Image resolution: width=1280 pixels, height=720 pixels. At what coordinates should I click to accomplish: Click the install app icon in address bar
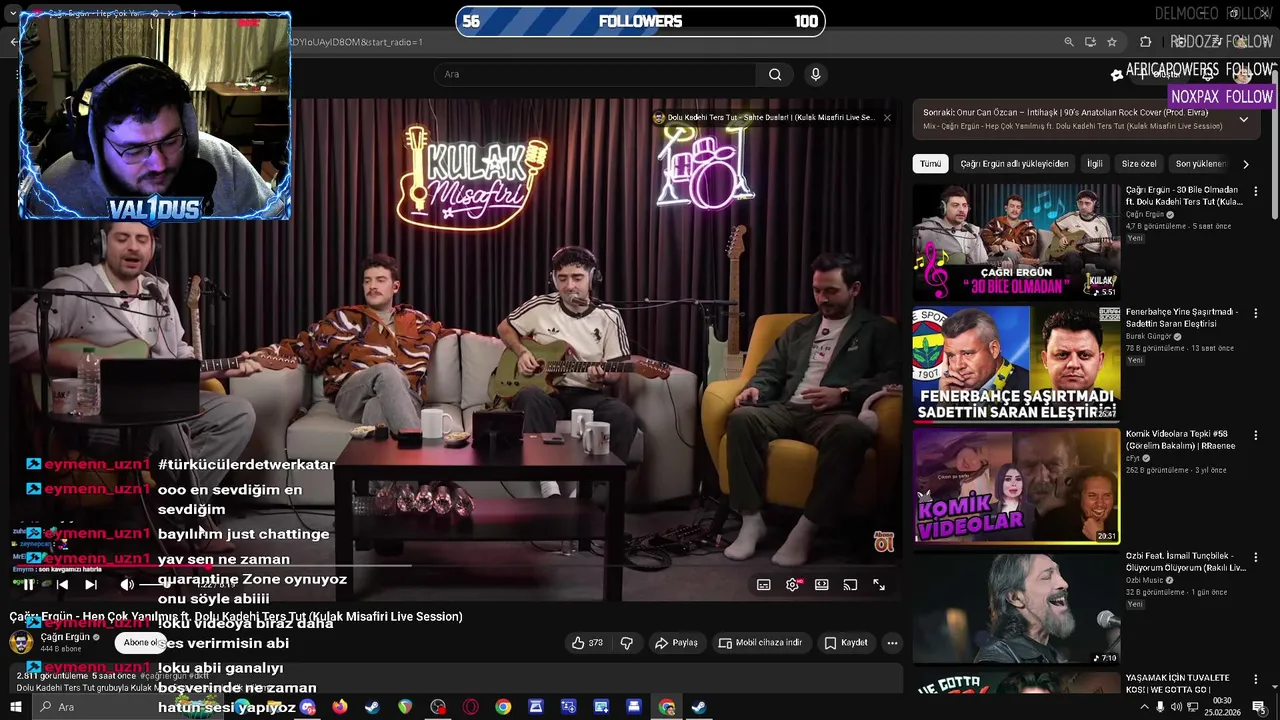coord(1090,42)
